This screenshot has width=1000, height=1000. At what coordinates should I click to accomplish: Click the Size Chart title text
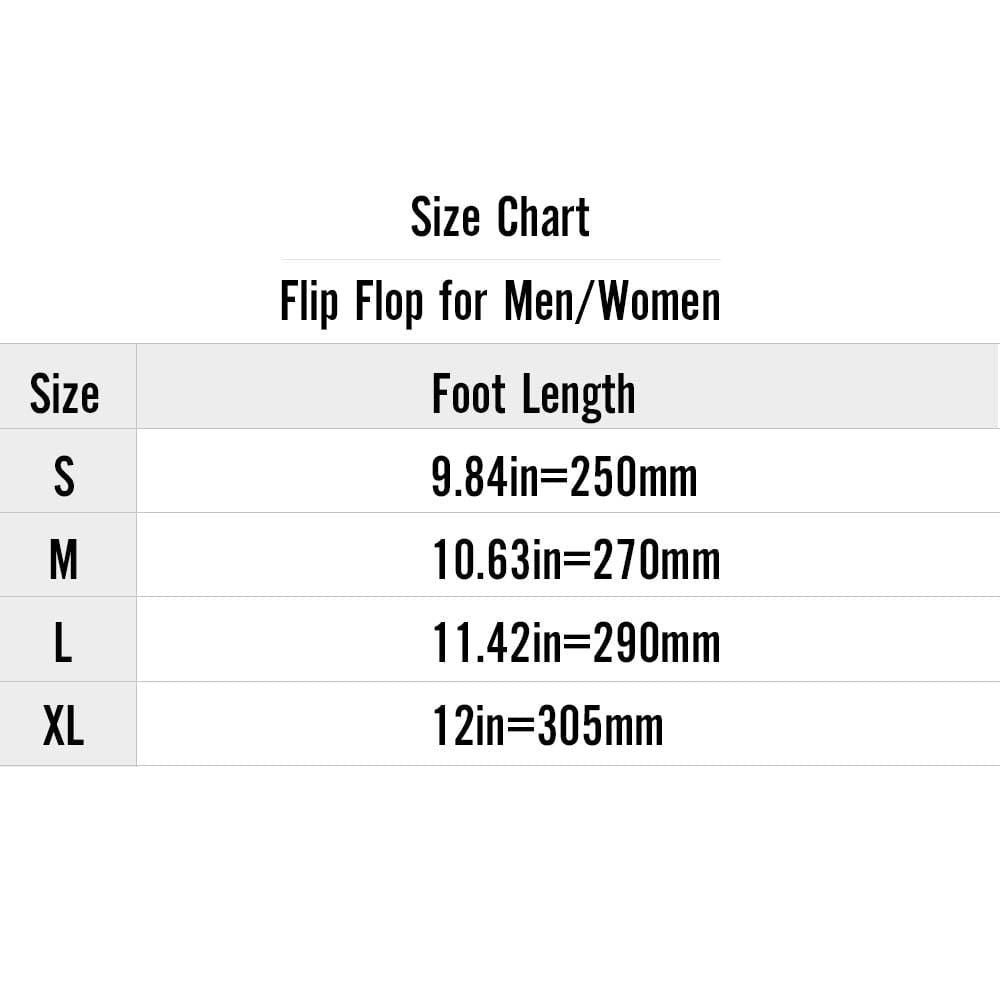[x=500, y=217]
